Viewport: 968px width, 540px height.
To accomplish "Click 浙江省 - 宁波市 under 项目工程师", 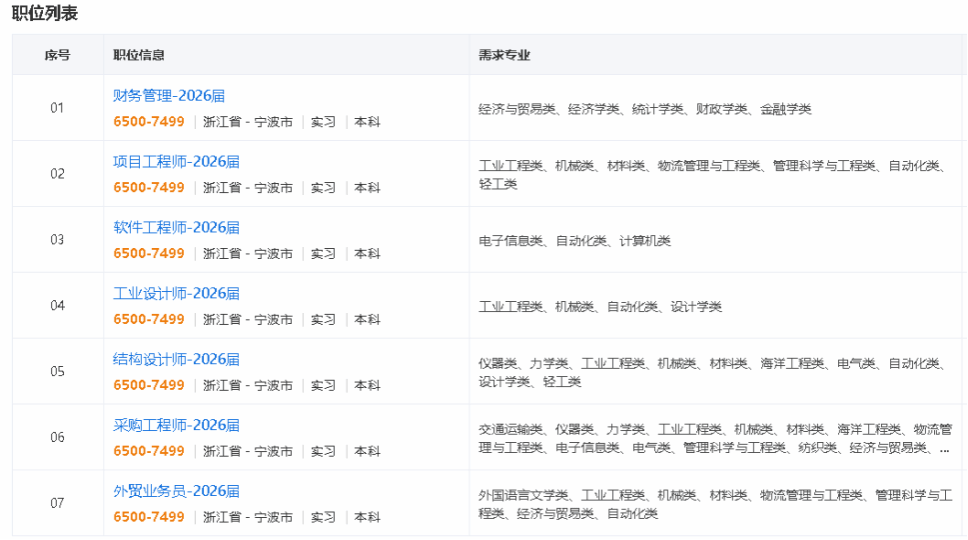I will click(248, 188).
